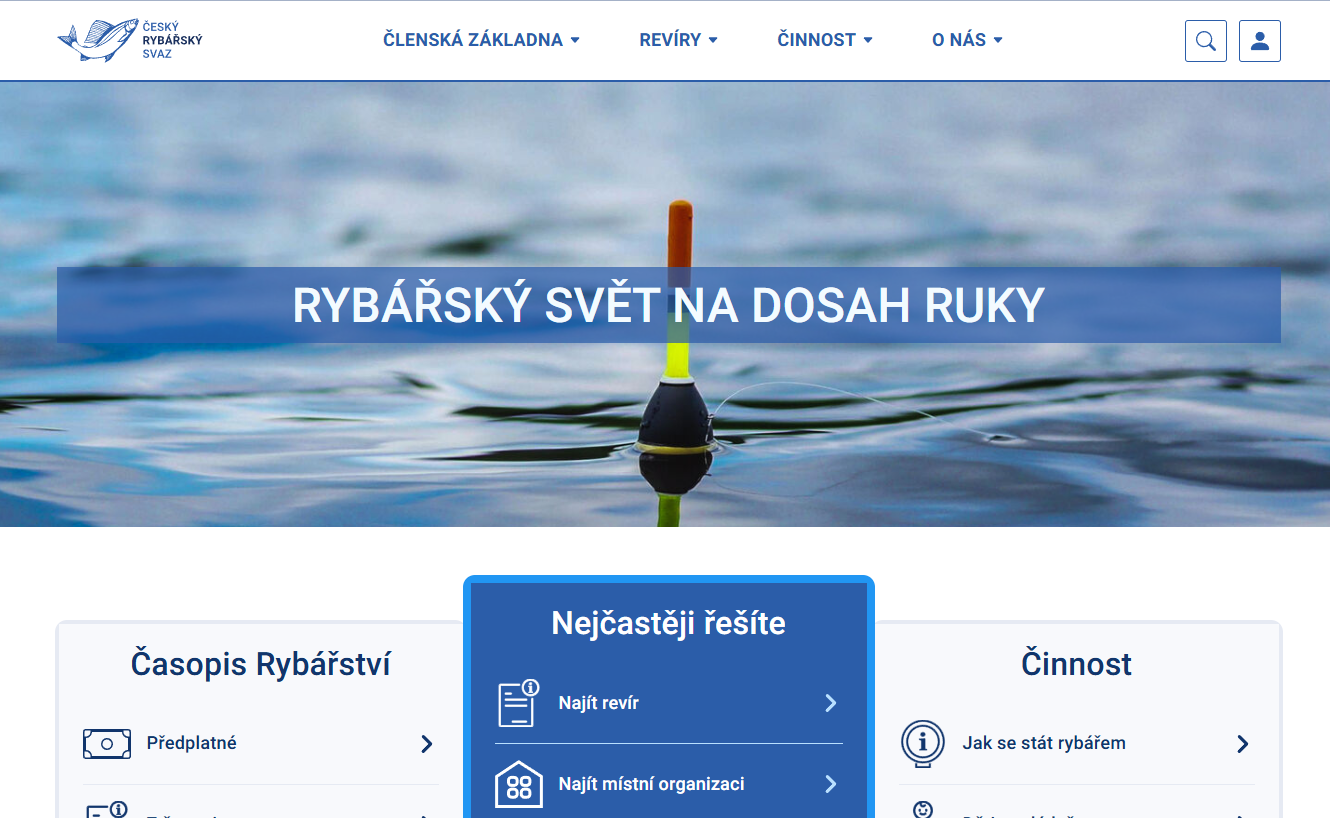1330x818 pixels.
Task: Click the document icon beside Najít revír
Action: [518, 703]
